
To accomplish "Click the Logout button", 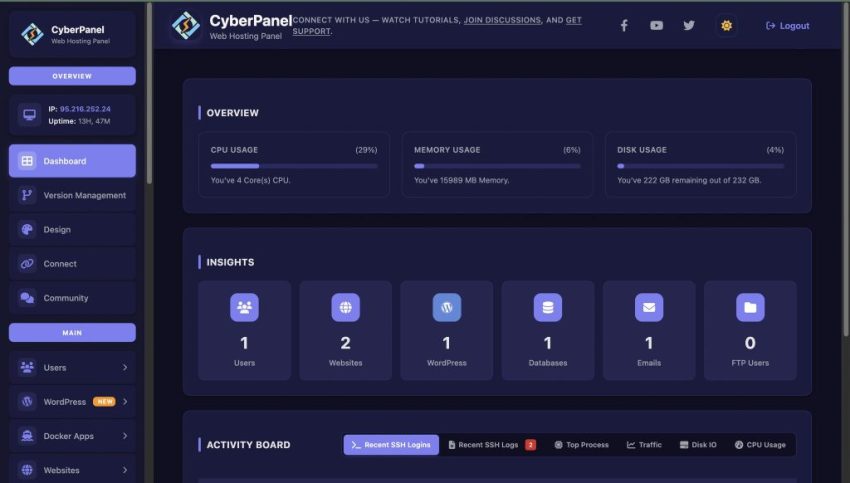I will click(788, 26).
